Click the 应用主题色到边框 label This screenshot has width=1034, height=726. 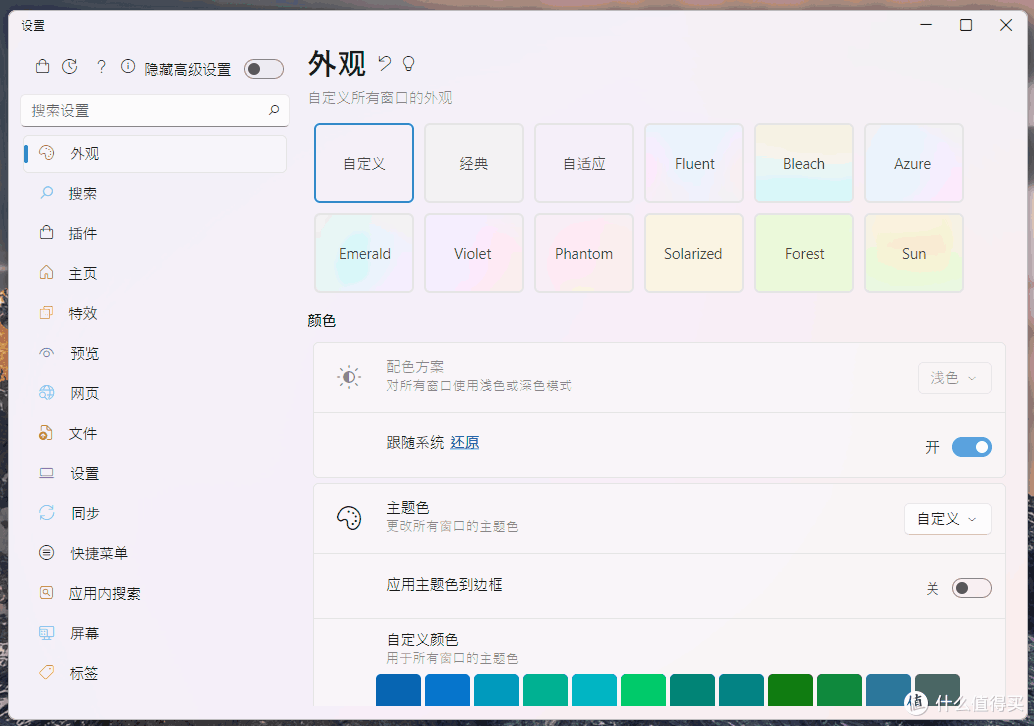[x=444, y=585]
